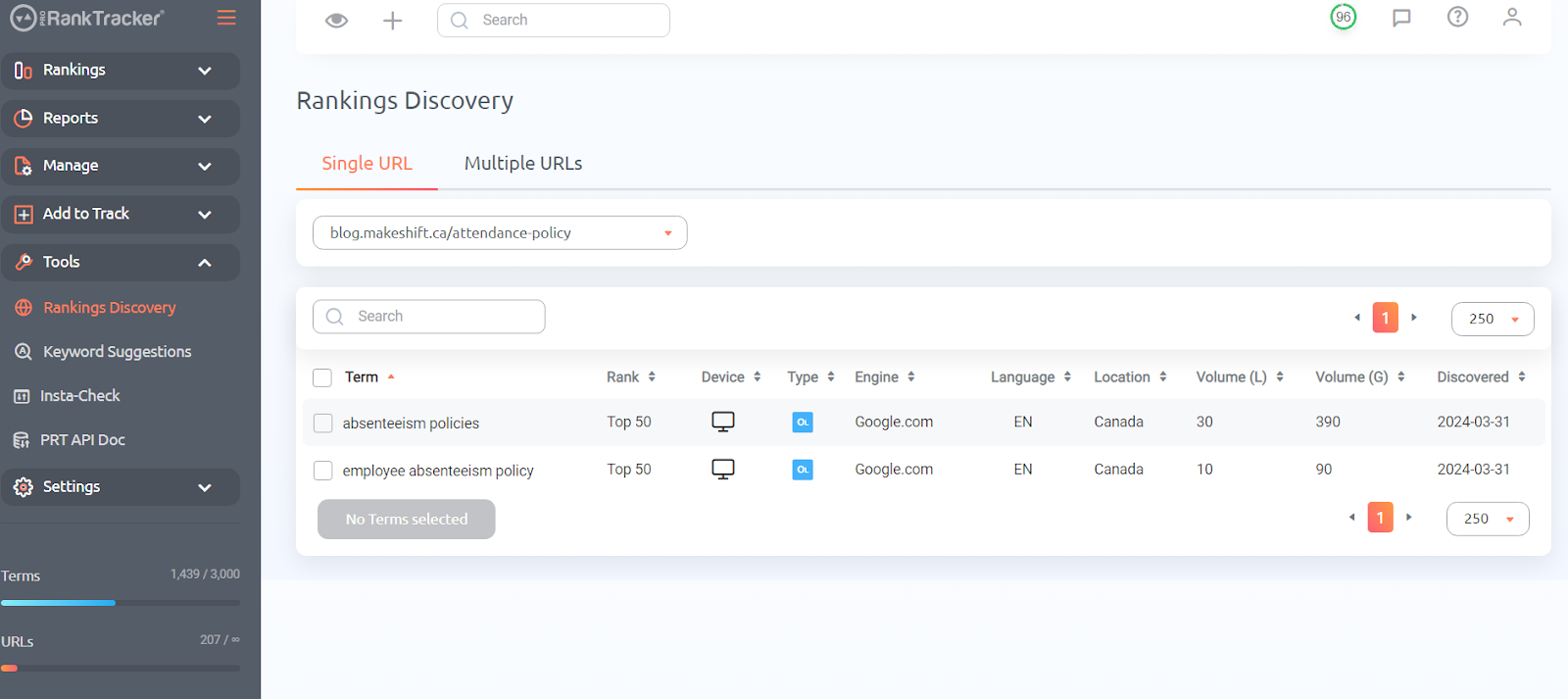The height and width of the screenshot is (699, 1568).
Task: Click the 'employee absenteeism policy' term text
Action: (438, 471)
